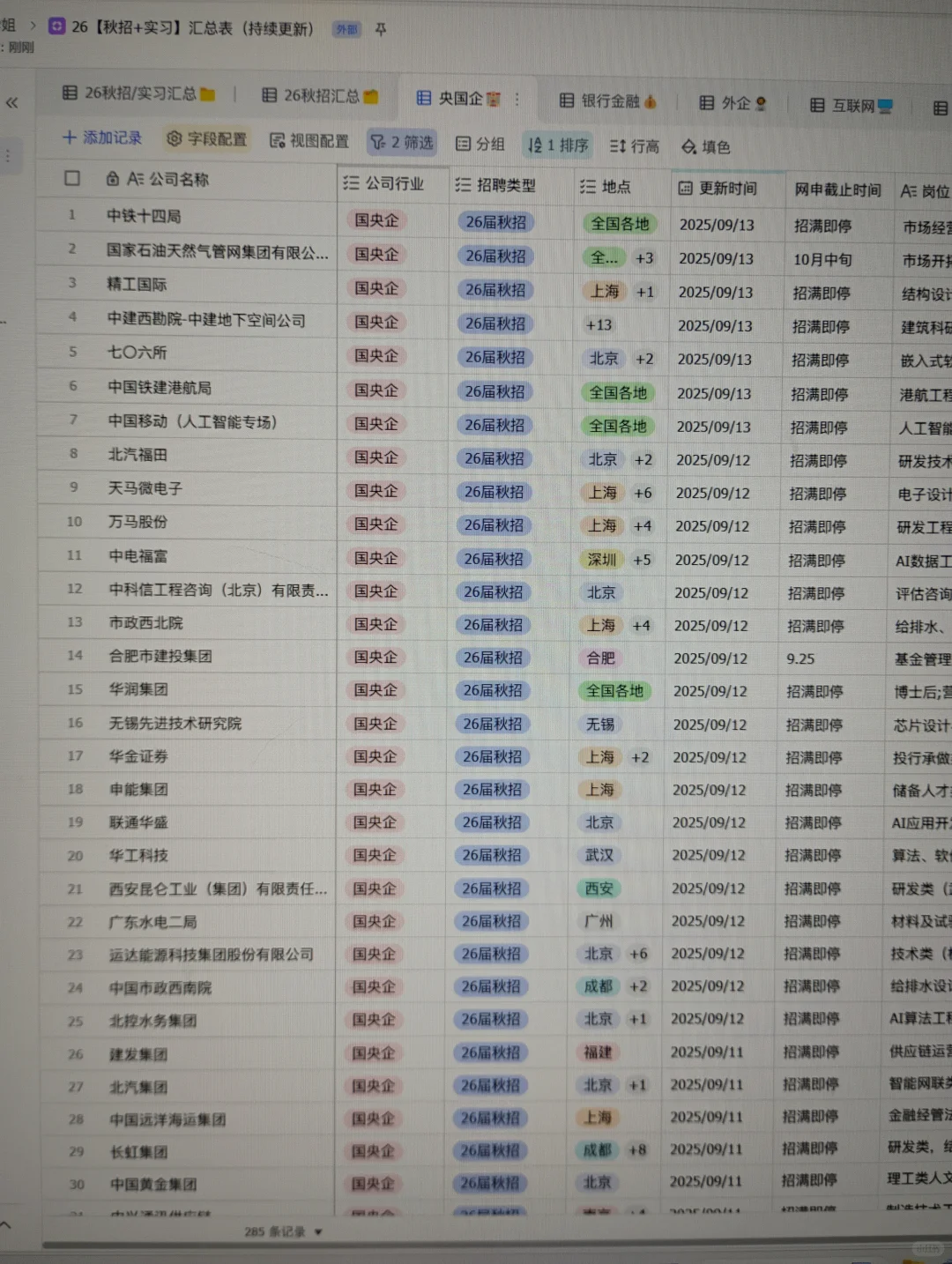Open the 行高 row height option
Screen dimensions: 952x1264
click(635, 146)
